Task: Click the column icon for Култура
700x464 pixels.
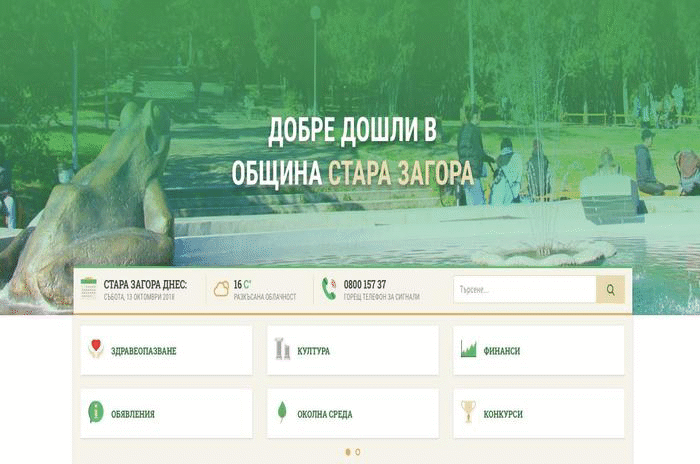Action: coord(282,349)
